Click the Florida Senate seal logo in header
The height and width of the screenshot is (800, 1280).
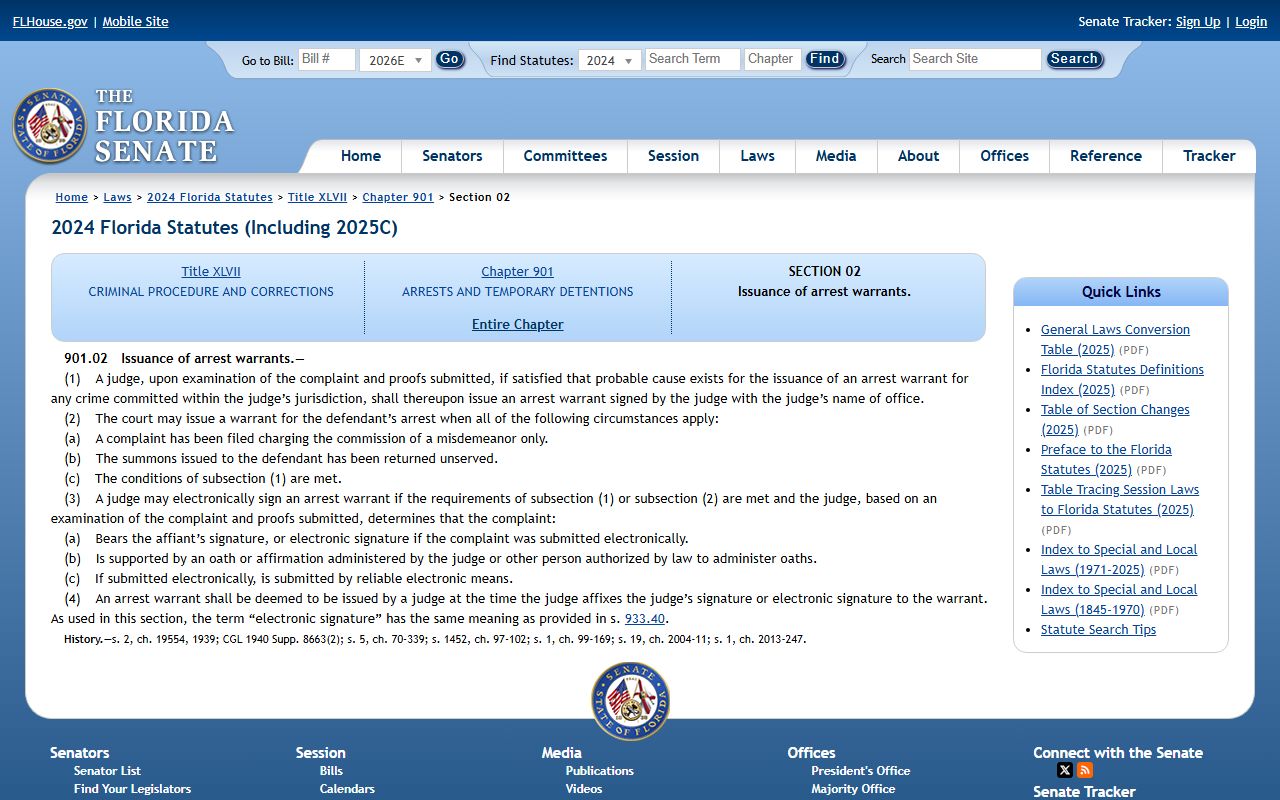tap(50, 126)
